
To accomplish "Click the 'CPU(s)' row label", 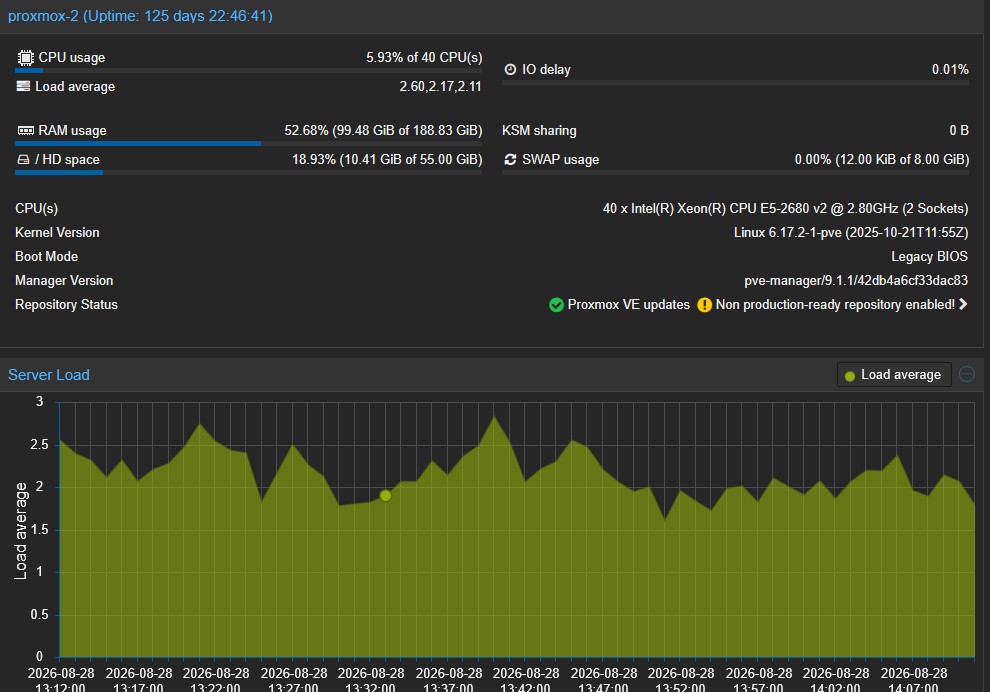I will click(37, 208).
